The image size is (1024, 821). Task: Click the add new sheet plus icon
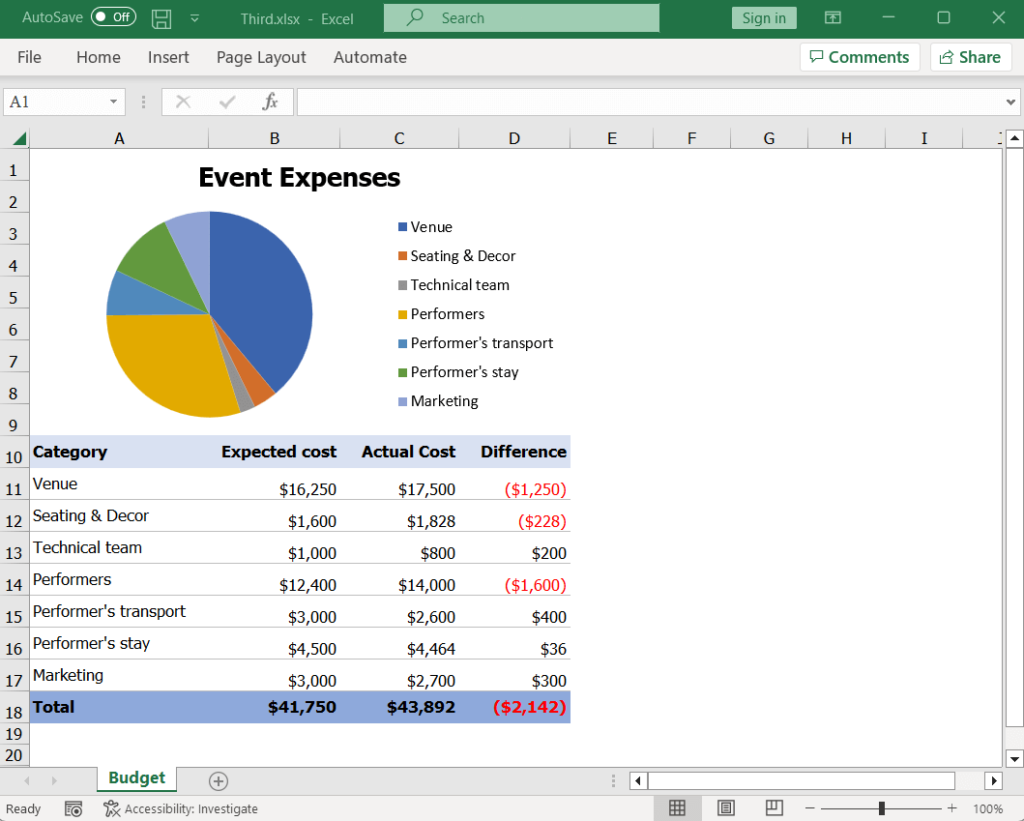pos(218,780)
